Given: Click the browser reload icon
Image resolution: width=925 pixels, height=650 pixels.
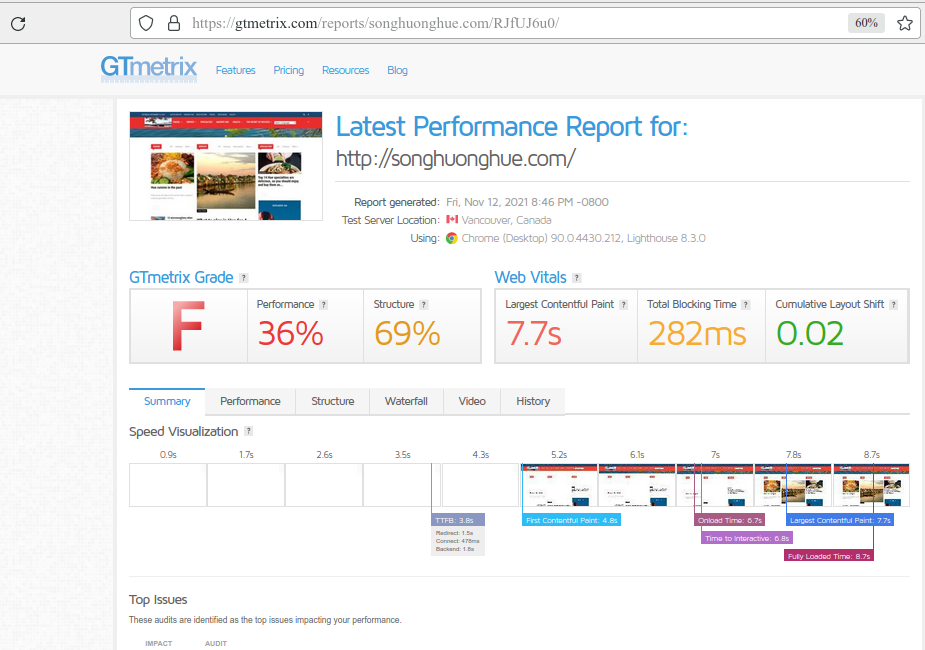Looking at the screenshot, I should point(18,24).
